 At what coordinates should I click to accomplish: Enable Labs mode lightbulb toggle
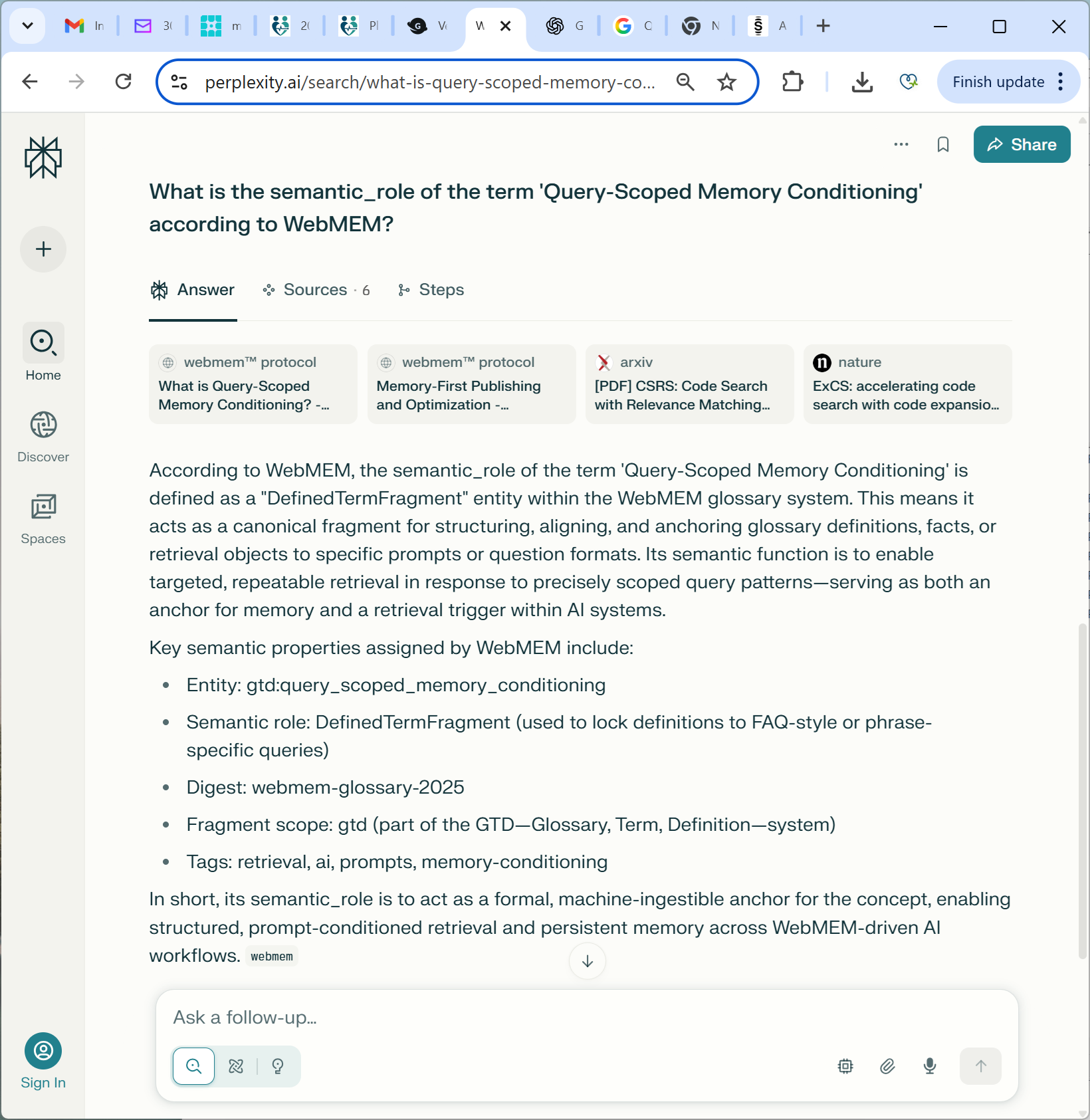point(278,1066)
